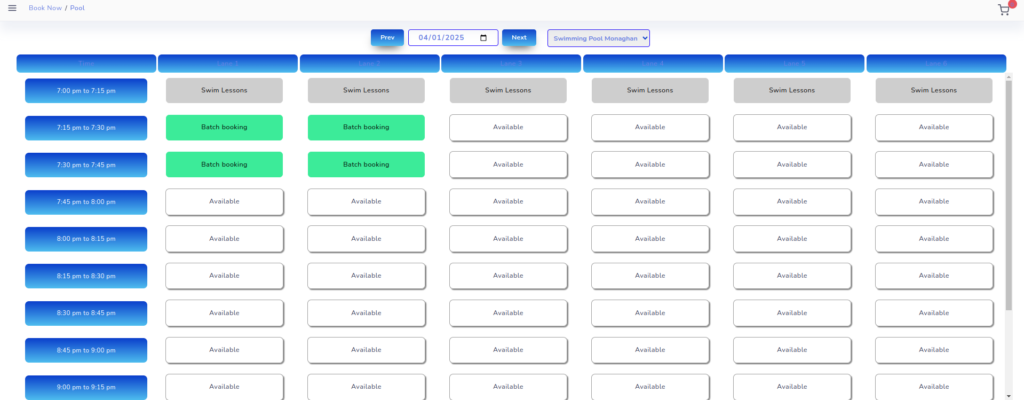Click the 8:00 pm to 8:15 pm time label
The image size is (1024, 400).
(x=86, y=239)
